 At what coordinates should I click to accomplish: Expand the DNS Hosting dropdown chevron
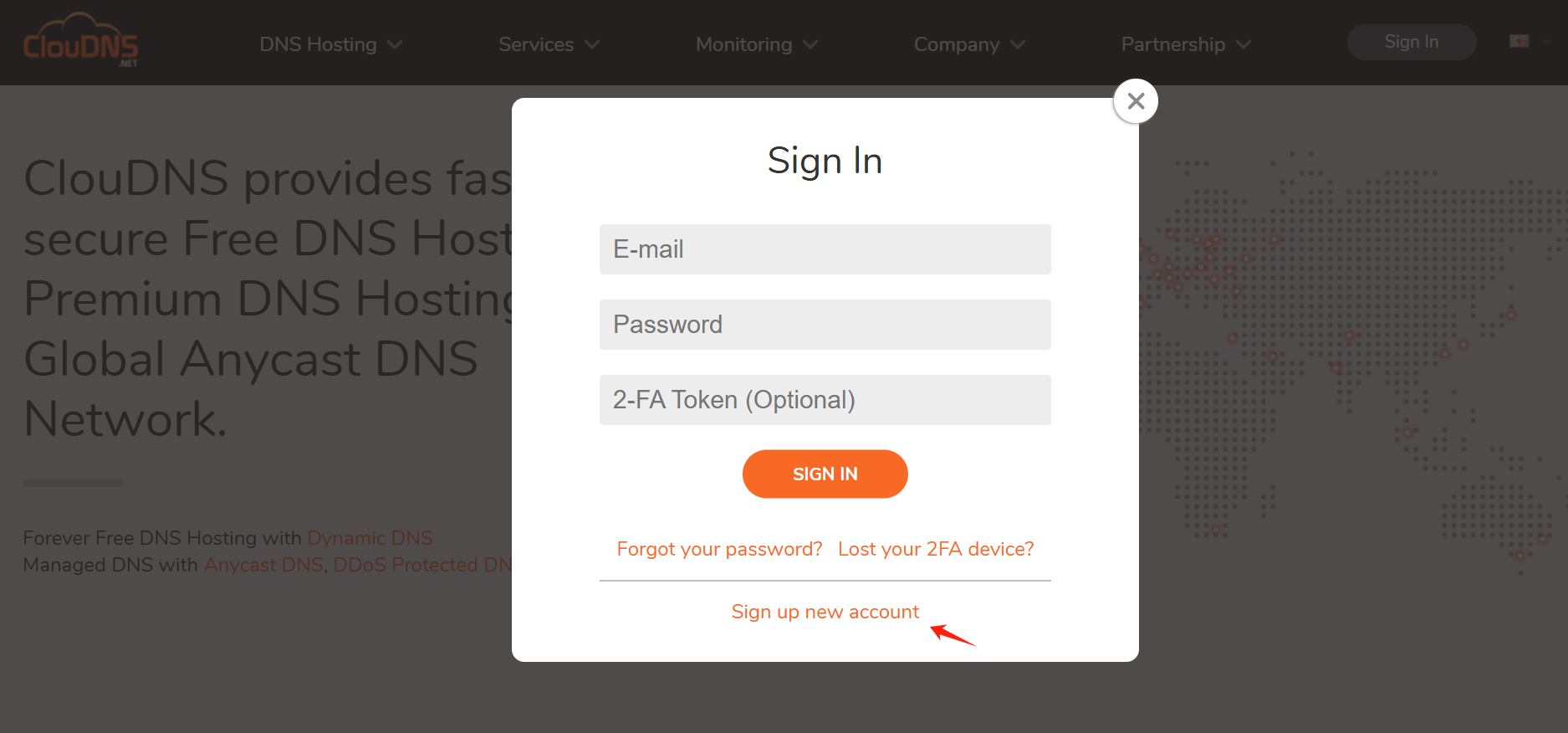pos(395,44)
